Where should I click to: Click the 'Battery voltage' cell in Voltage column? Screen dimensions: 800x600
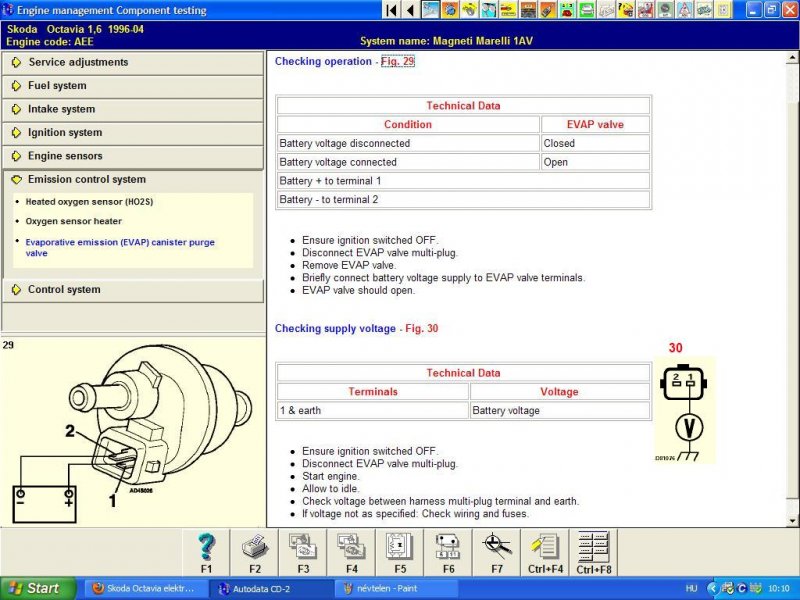tap(560, 411)
